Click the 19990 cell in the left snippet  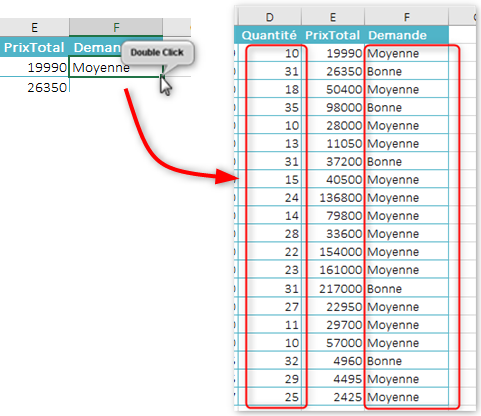[x=34, y=67]
